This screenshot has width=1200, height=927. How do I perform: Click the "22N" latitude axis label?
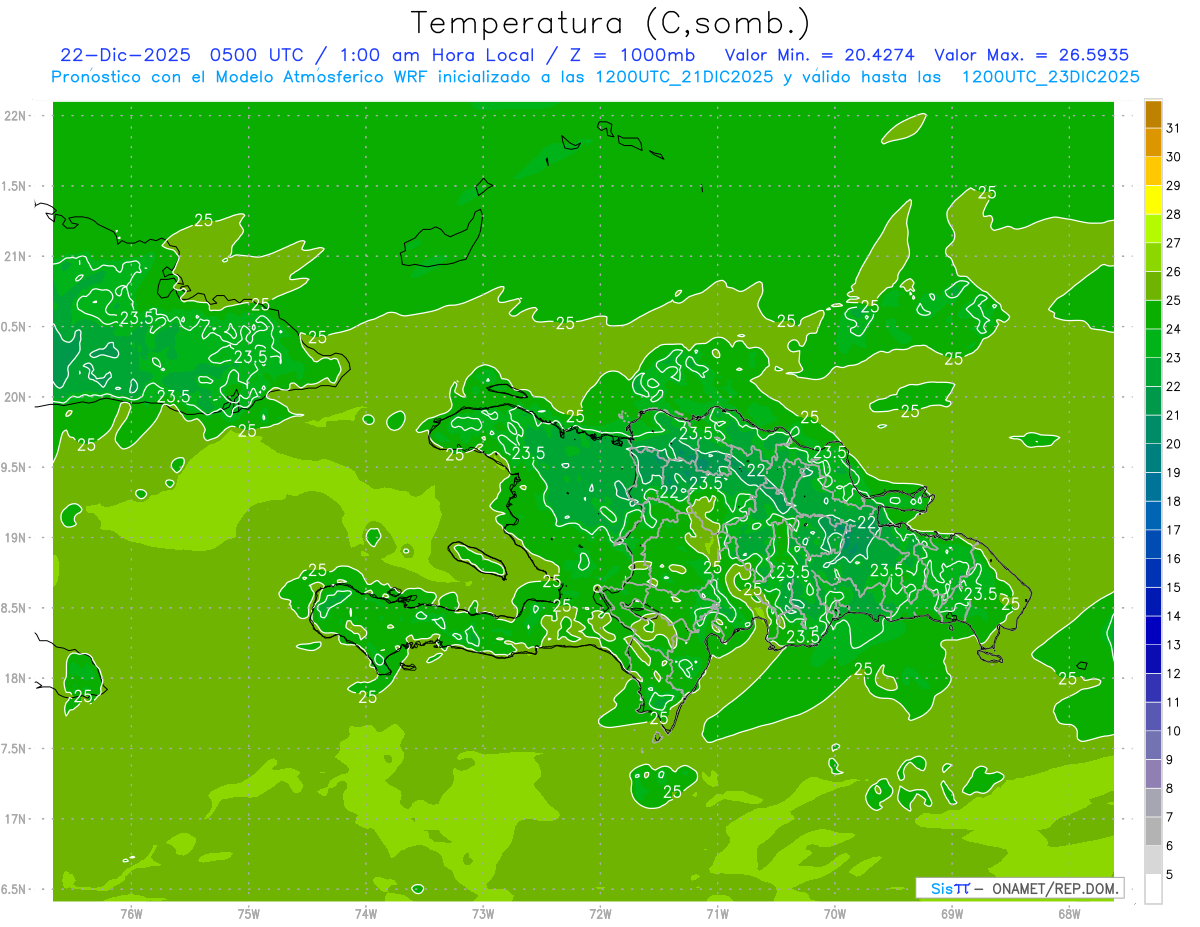click(x=16, y=116)
